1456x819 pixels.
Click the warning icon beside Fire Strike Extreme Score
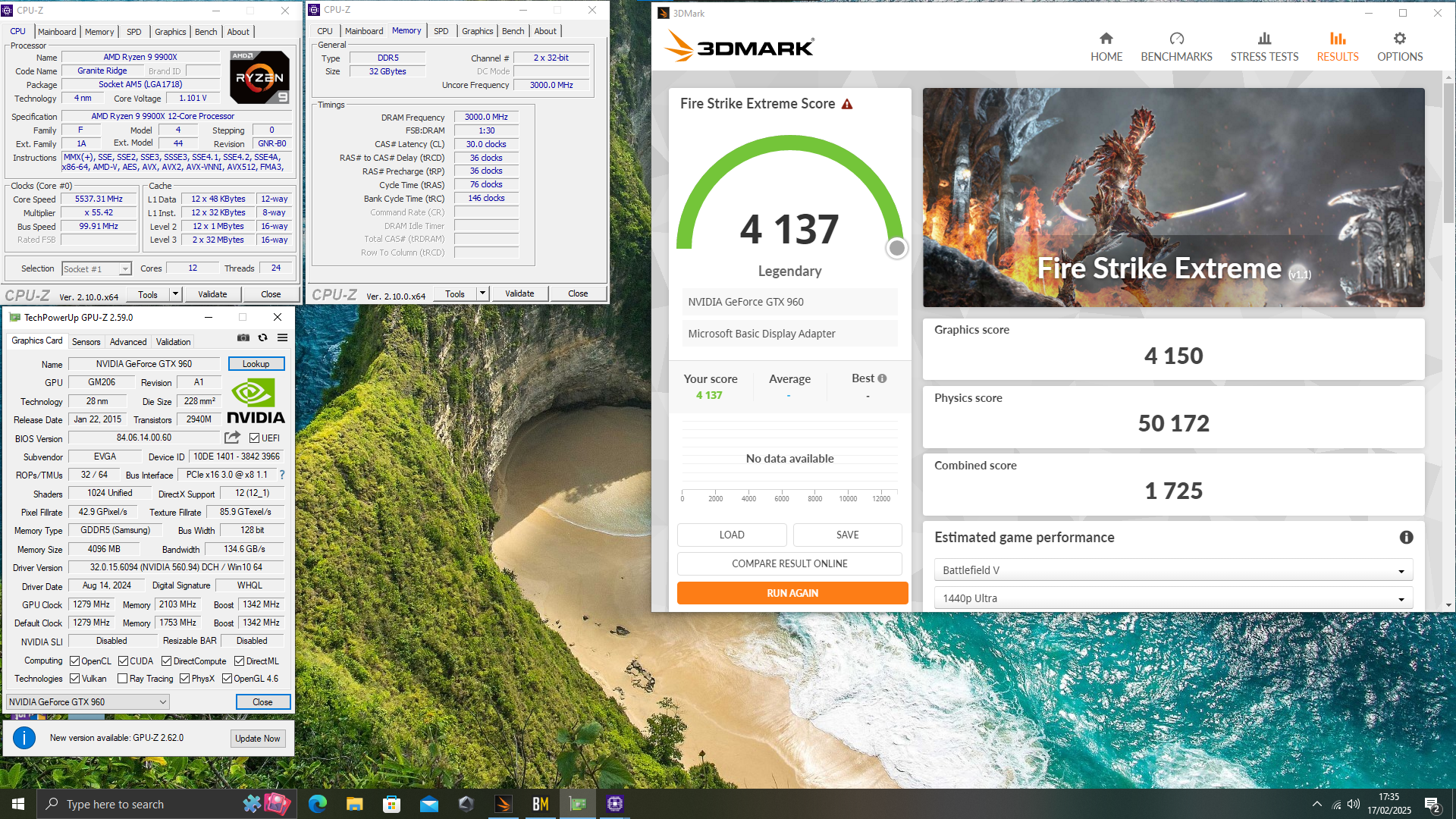pos(847,104)
